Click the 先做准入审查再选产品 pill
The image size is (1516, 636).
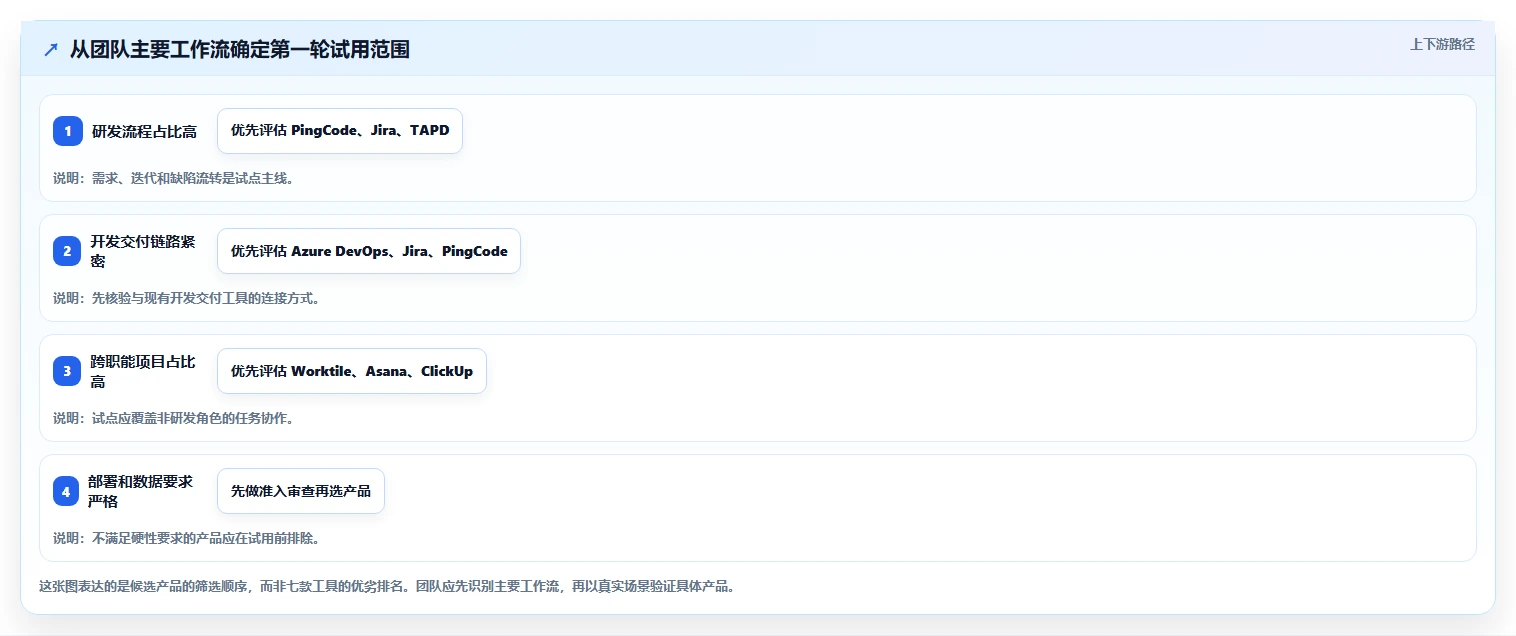(x=301, y=491)
